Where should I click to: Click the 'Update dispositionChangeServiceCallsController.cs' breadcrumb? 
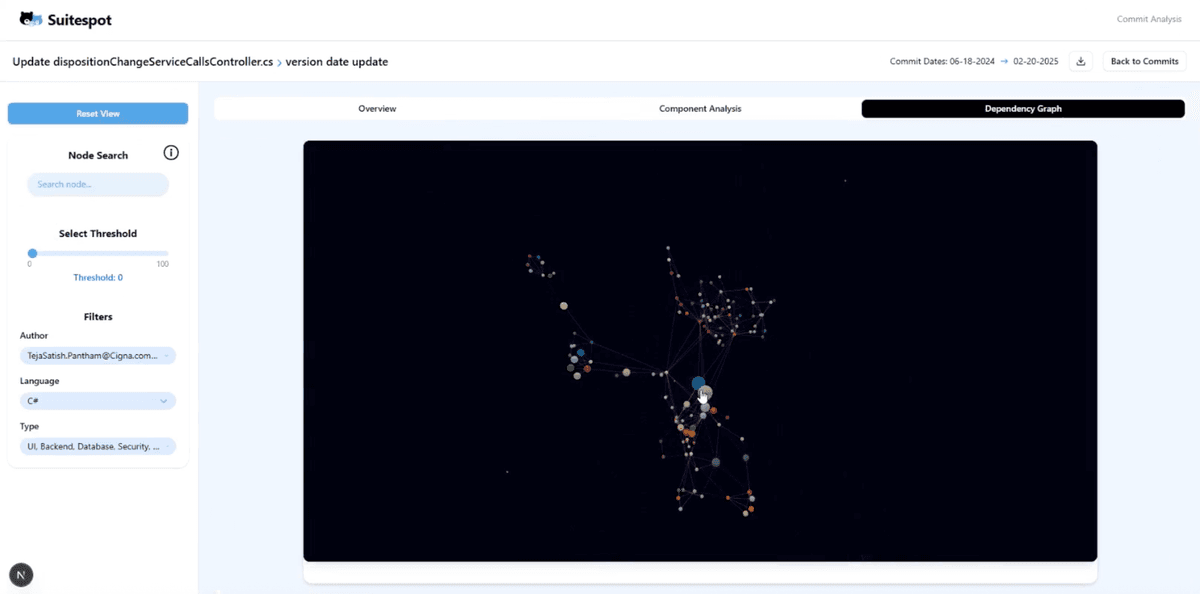coord(142,62)
